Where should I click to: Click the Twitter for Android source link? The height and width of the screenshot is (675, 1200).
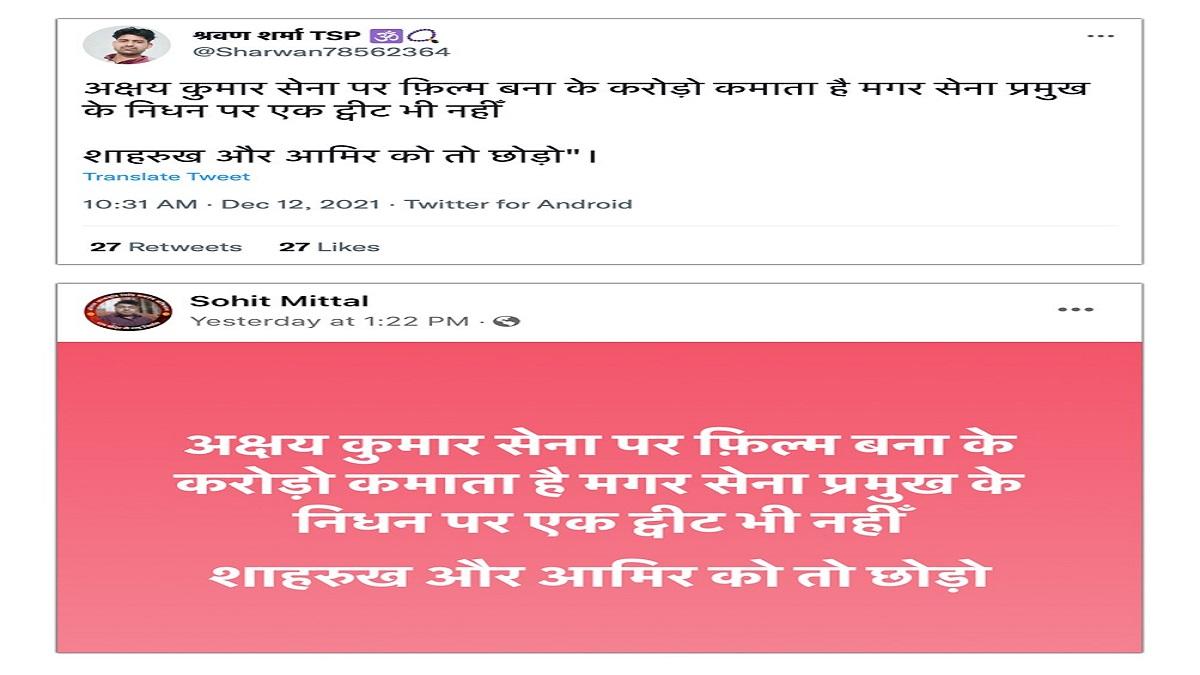tap(518, 204)
